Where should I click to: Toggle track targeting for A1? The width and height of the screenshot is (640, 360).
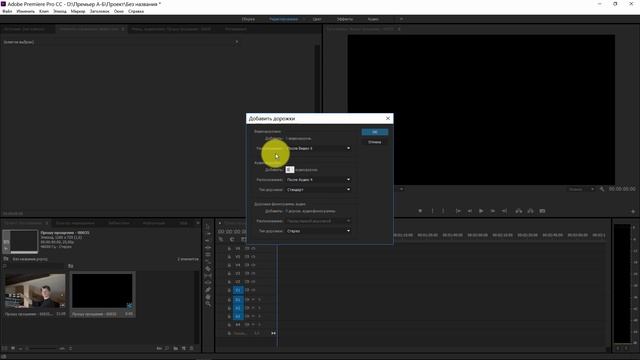click(238, 300)
